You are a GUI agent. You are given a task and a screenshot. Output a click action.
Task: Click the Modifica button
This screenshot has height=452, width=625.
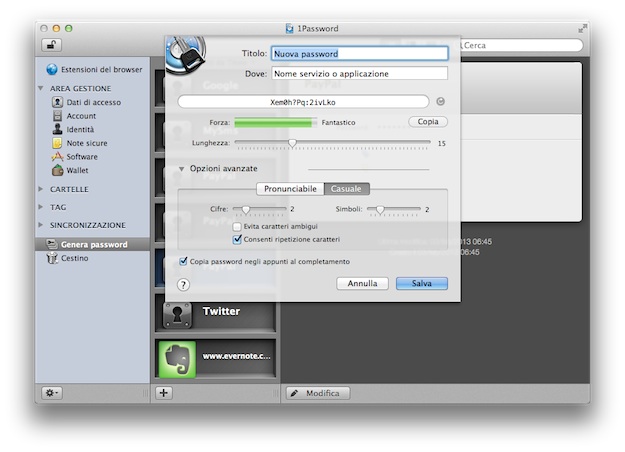318,393
